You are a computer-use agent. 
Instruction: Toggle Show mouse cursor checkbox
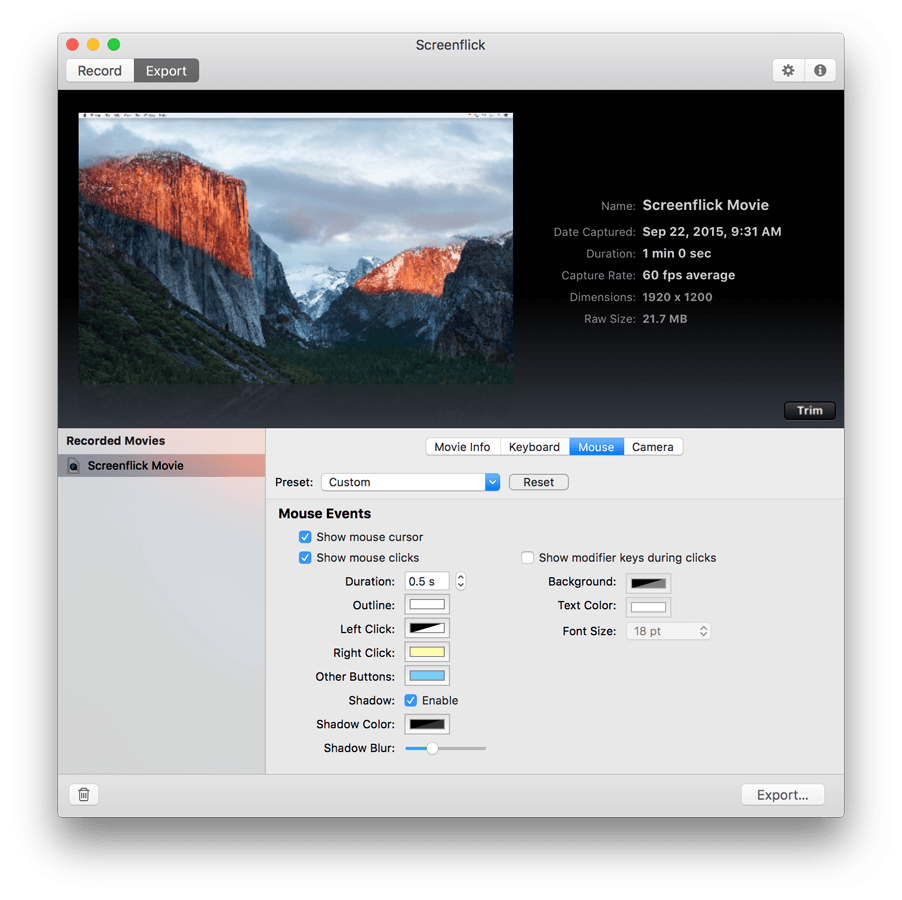pyautogui.click(x=305, y=537)
